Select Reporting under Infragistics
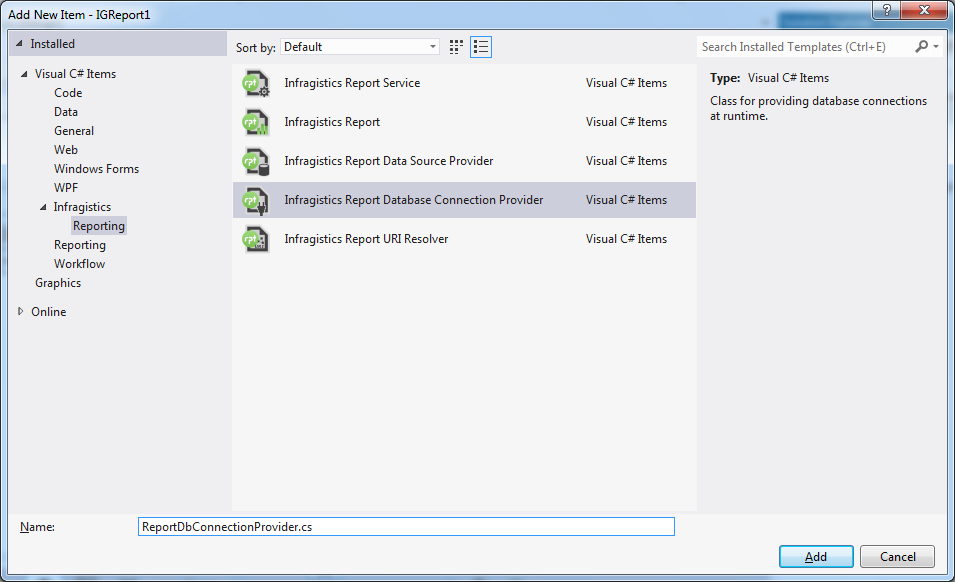The width and height of the screenshot is (955, 582). click(x=99, y=225)
